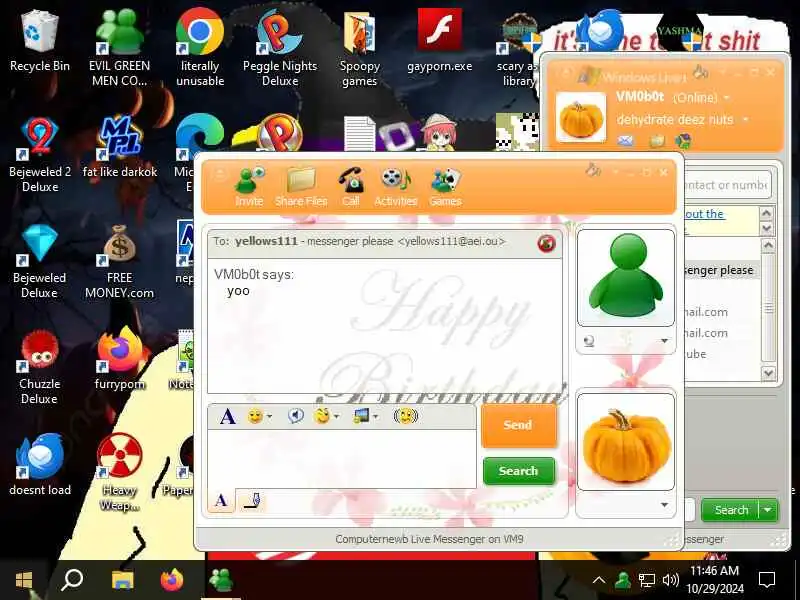Expand personal message 'dehydrate deez nuts' dropdown
This screenshot has height=600, width=800.
(x=745, y=119)
